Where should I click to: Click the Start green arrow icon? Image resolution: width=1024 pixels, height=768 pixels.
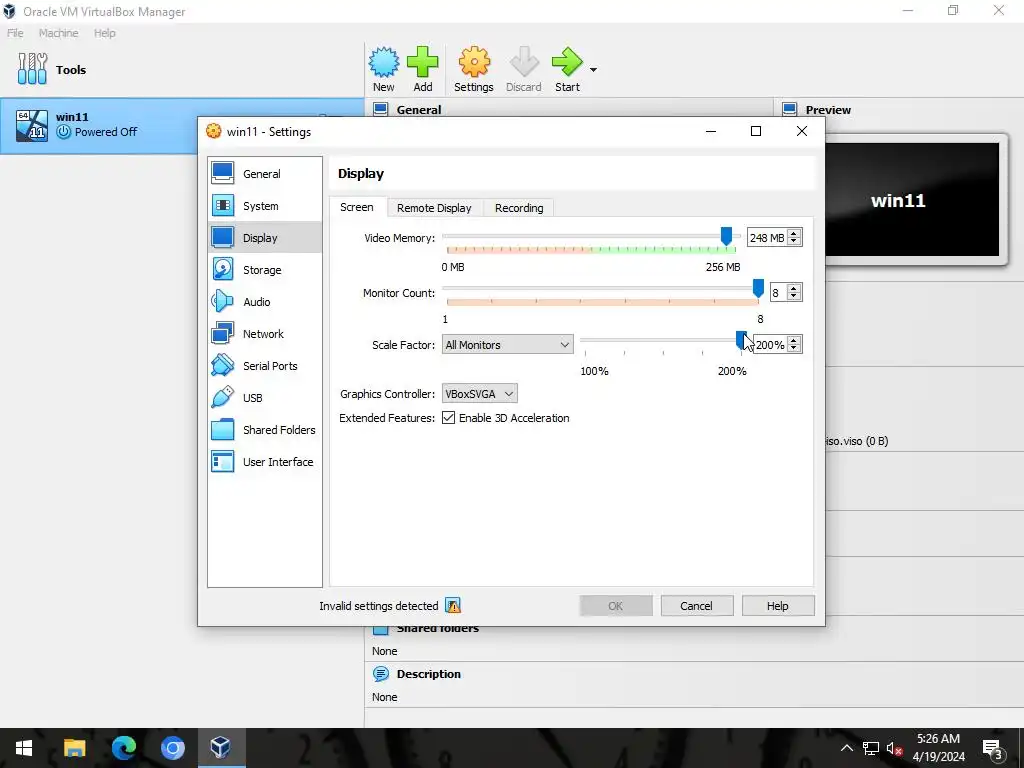click(567, 62)
